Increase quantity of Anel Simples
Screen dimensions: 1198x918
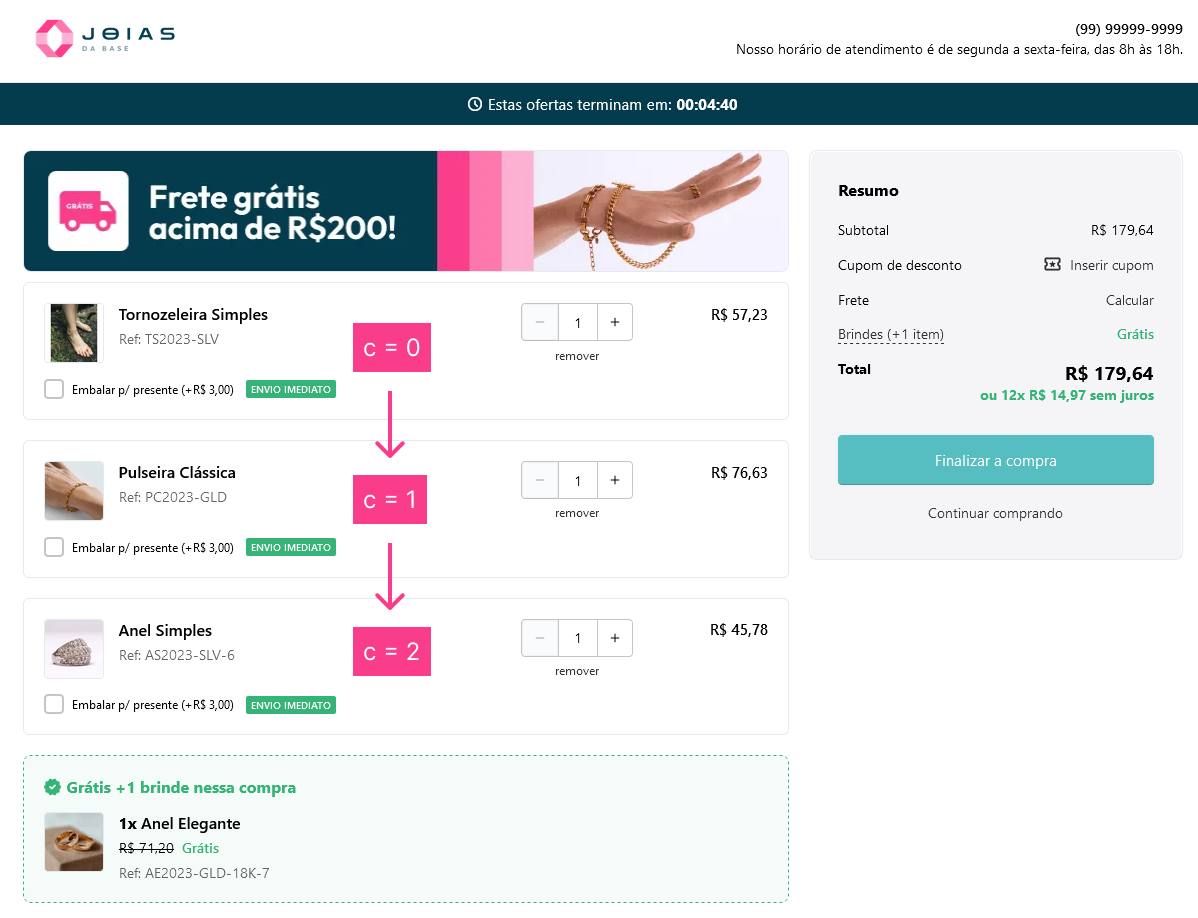(x=614, y=638)
